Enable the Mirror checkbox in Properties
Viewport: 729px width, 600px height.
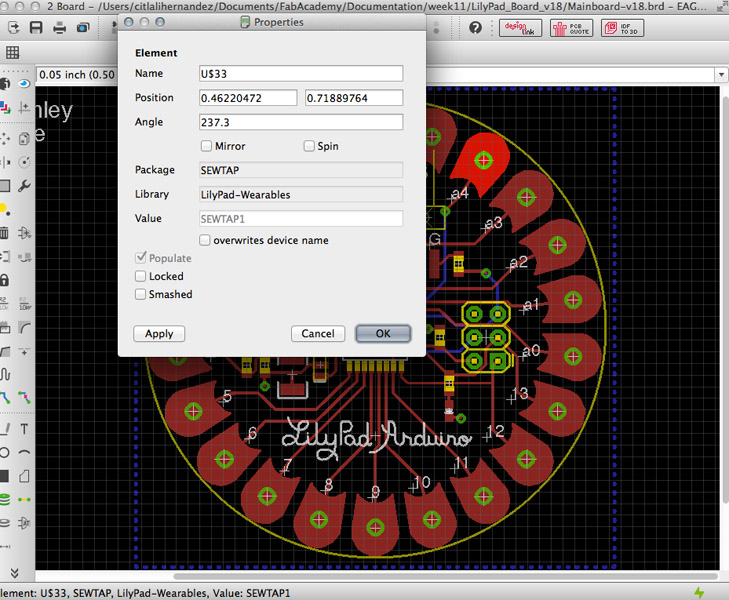coord(206,146)
